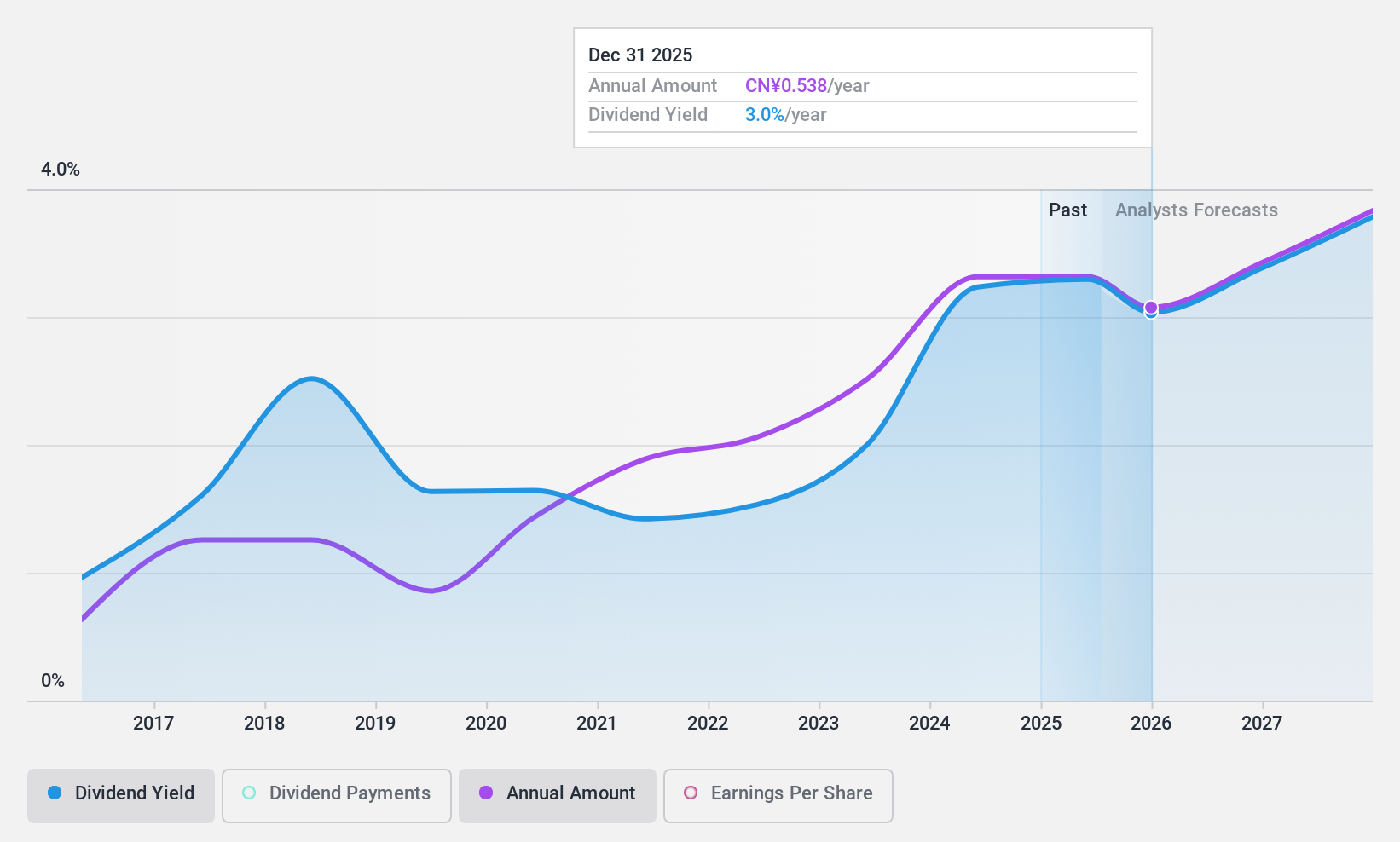Click the 2023 x-axis label
Image resolution: width=1400 pixels, height=842 pixels.
[x=819, y=724]
